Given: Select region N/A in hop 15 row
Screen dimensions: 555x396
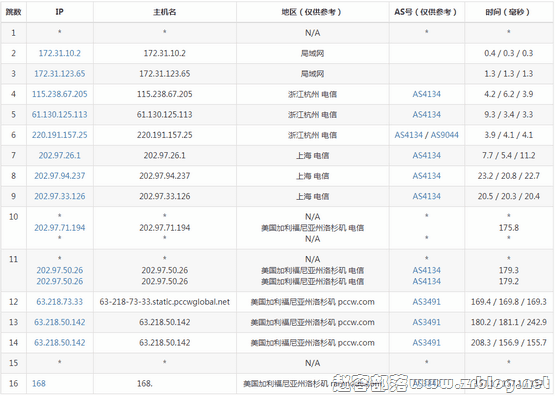Looking at the screenshot, I should 313,363.
